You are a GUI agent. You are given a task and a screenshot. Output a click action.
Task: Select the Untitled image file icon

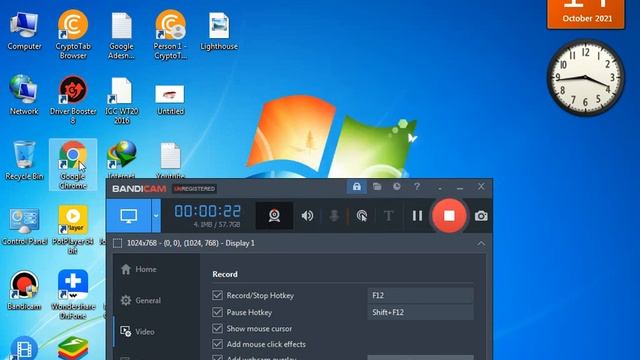[170, 99]
